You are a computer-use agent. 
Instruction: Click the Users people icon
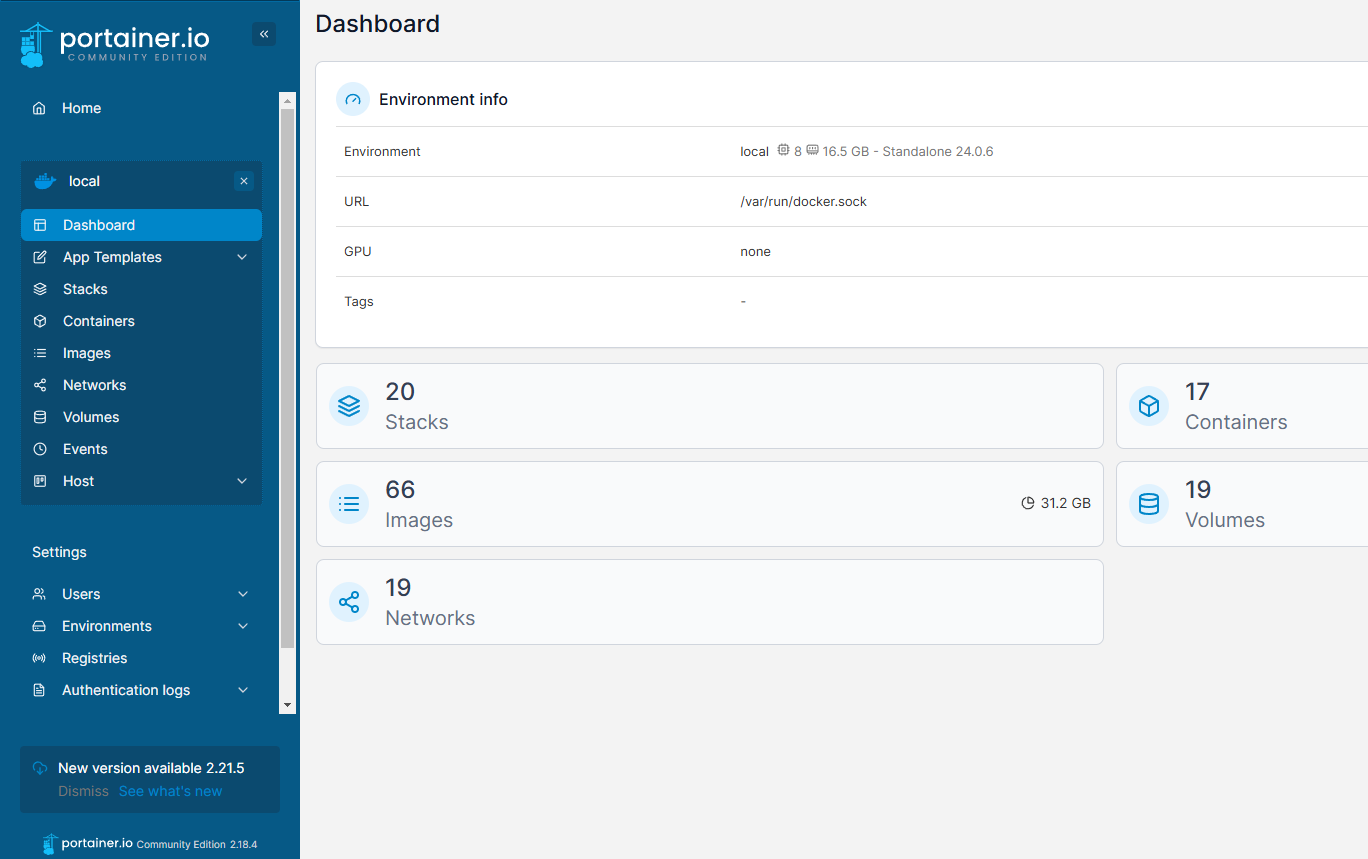coord(39,594)
